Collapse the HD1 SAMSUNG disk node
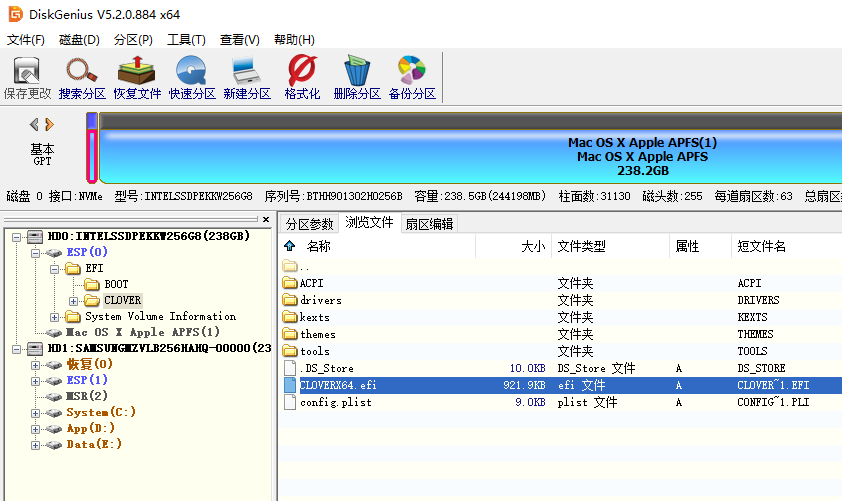842x501 pixels. click(x=17, y=350)
